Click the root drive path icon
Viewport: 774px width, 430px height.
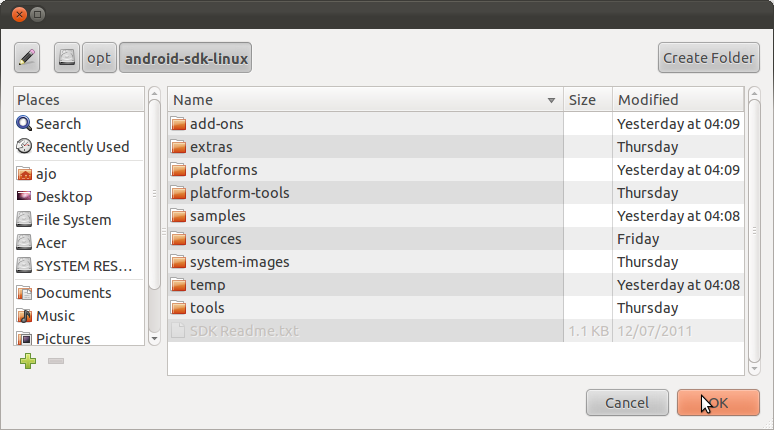(x=67, y=58)
